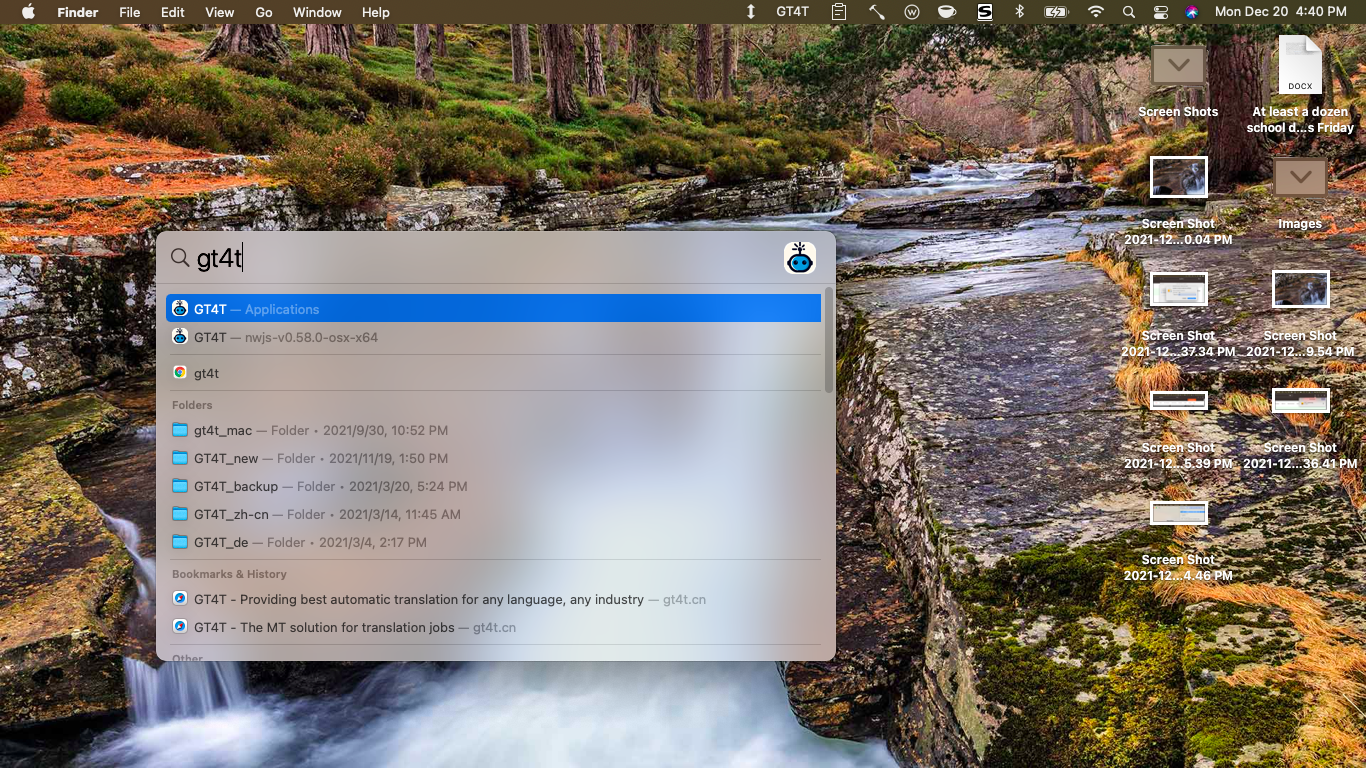Open Control Center toggles icon
Image resolution: width=1366 pixels, height=768 pixels.
coord(1160,12)
